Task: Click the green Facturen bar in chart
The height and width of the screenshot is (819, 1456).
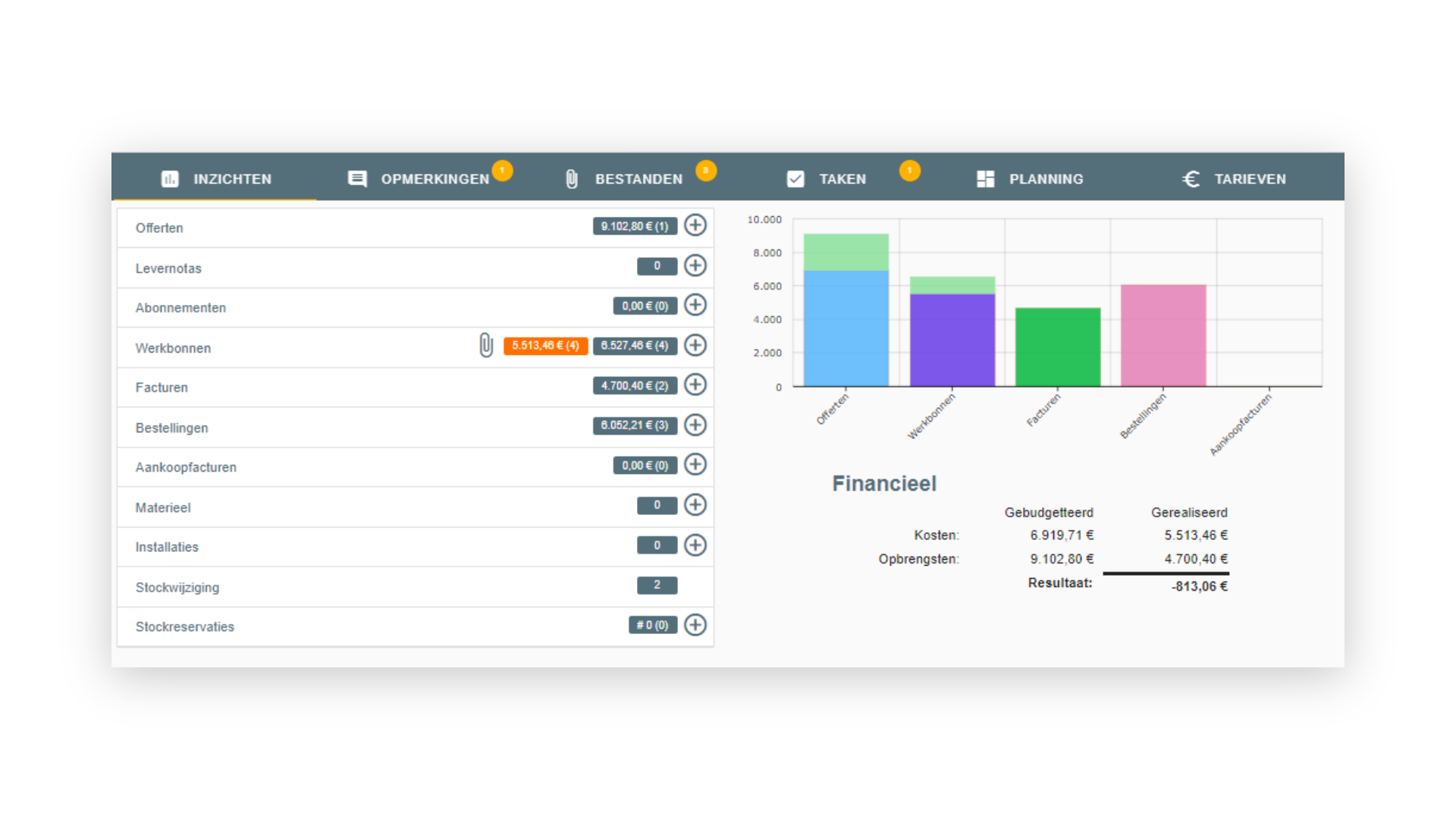Action: [x=1057, y=347]
